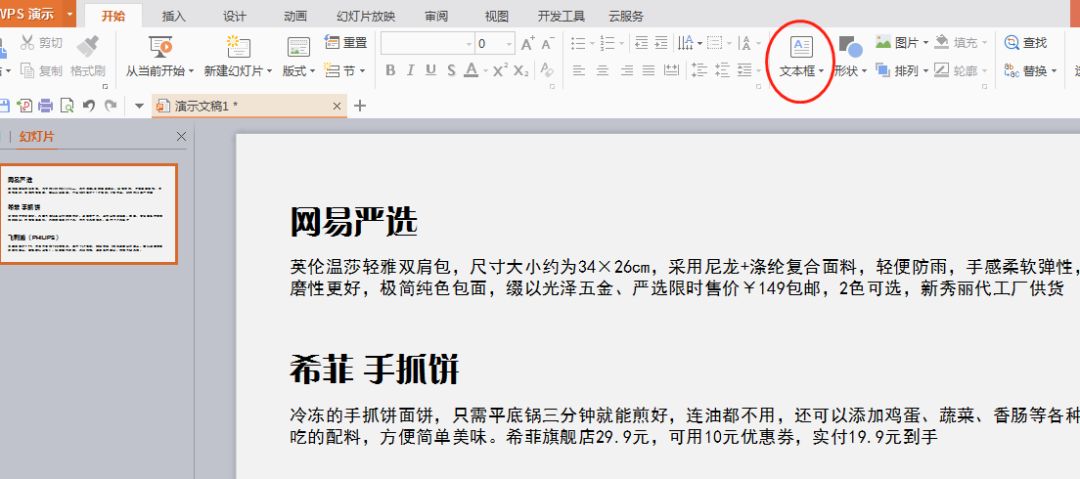Decrease indent level icon
Viewport: 1080px width, 479px height.
(641, 43)
